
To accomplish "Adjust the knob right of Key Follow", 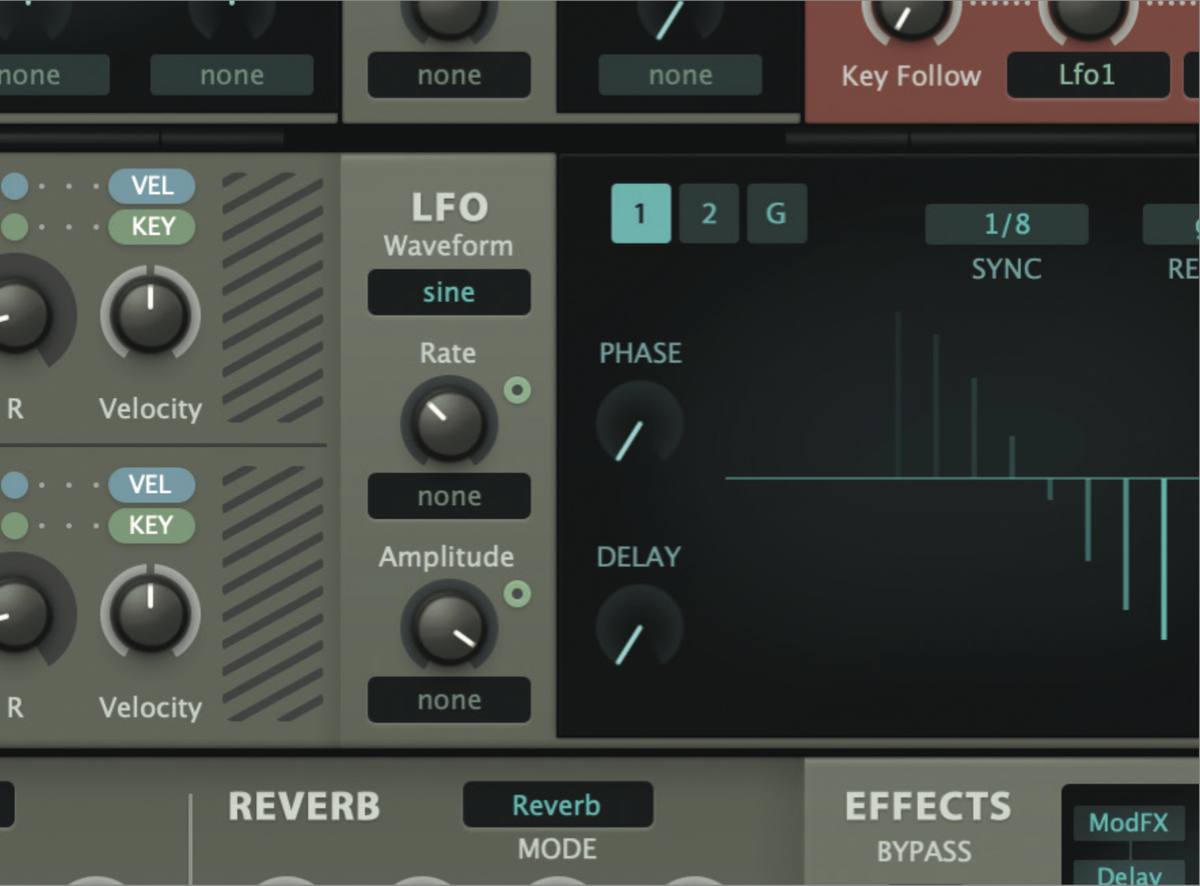I will [x=1088, y=15].
